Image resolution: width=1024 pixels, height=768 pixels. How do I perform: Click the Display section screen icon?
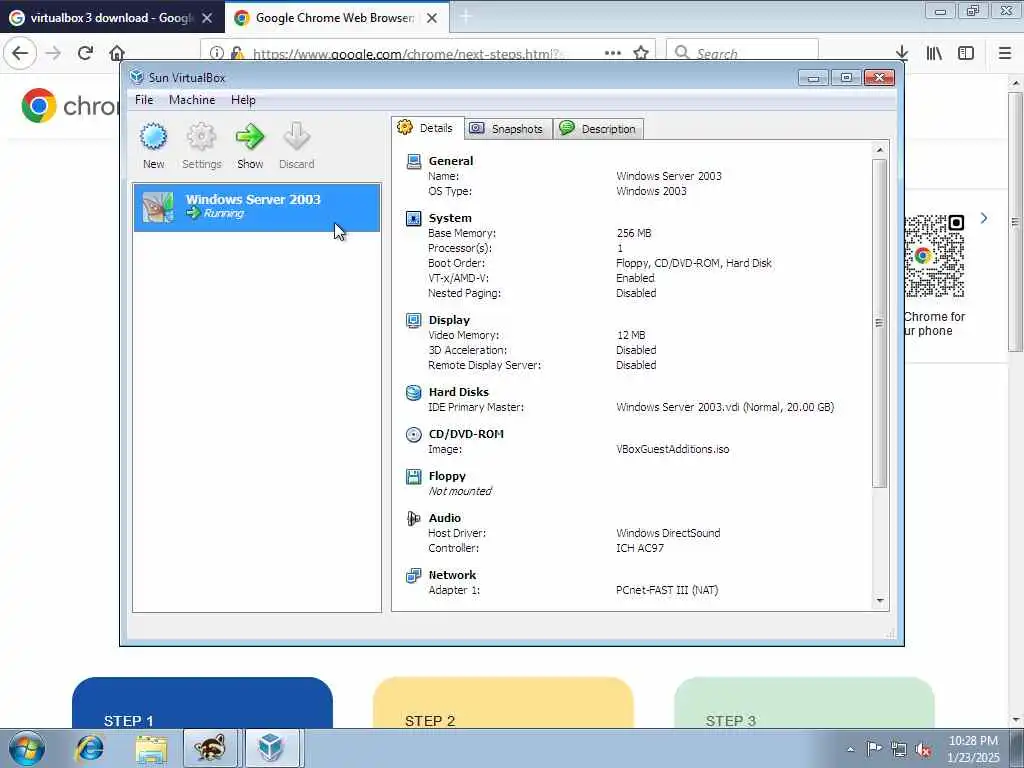(x=413, y=320)
